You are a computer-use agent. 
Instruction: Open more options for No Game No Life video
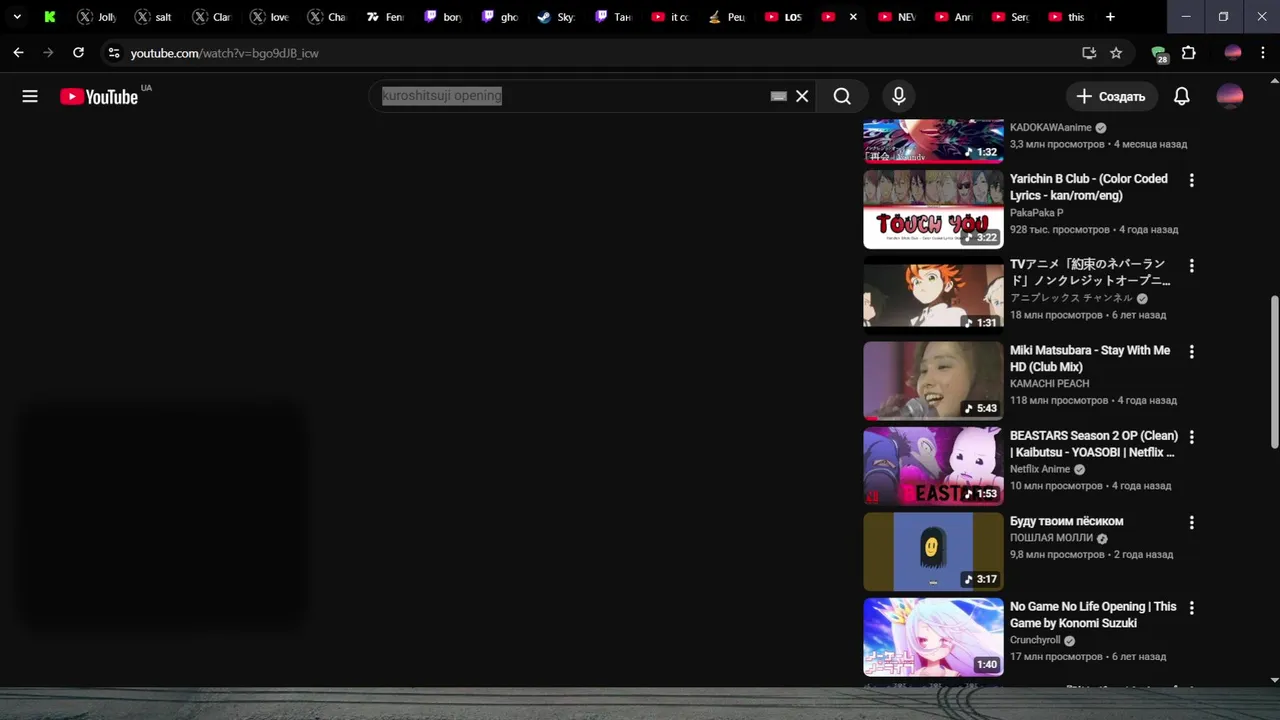[1191, 608]
